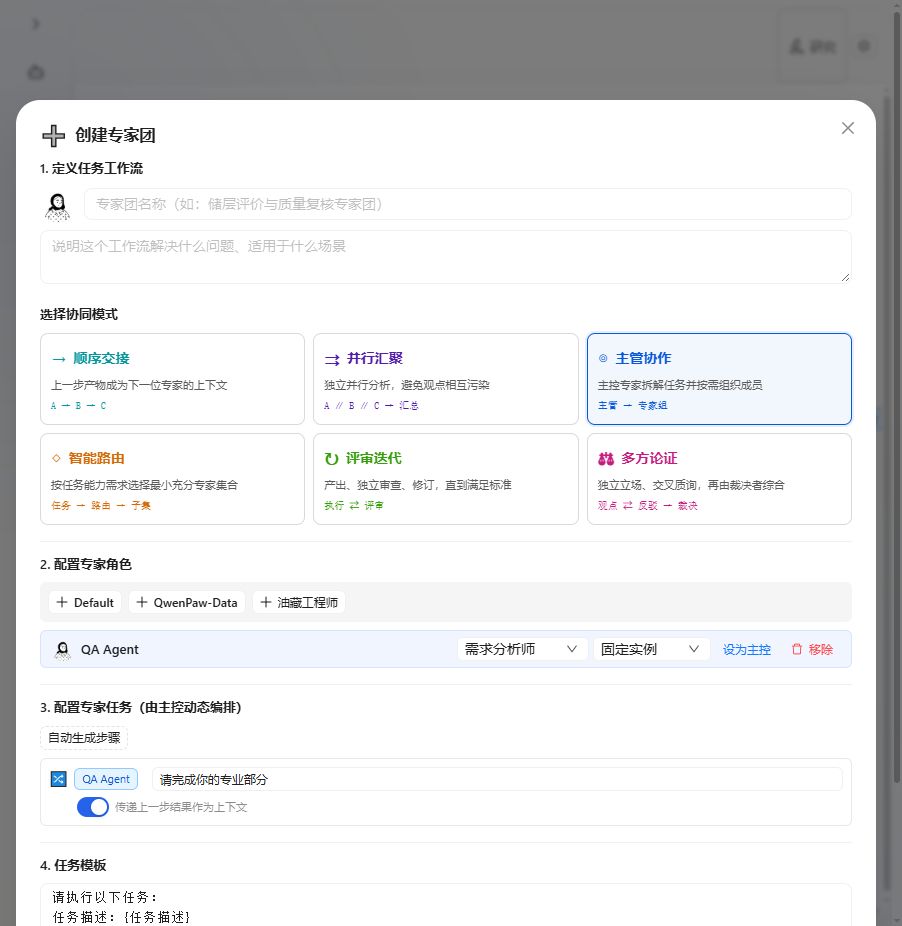
Task: Click the task template text area
Action: pyautogui.click(x=445, y=905)
